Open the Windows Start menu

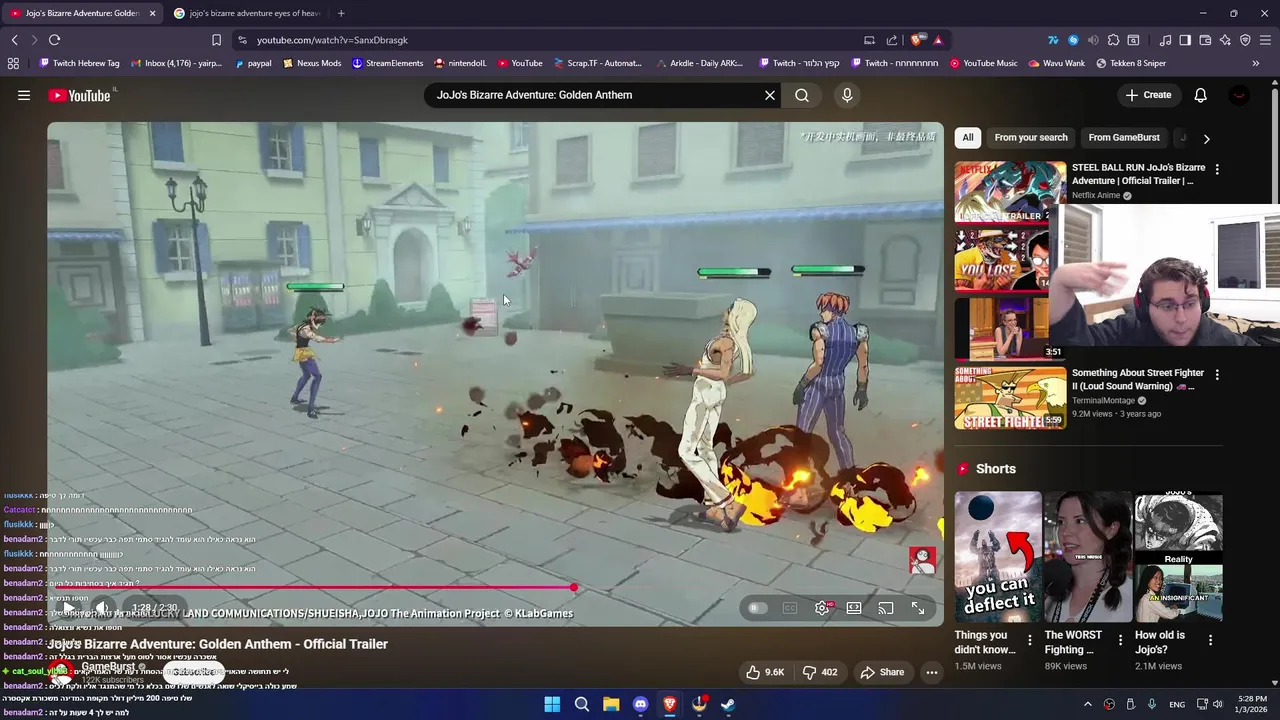[552, 704]
